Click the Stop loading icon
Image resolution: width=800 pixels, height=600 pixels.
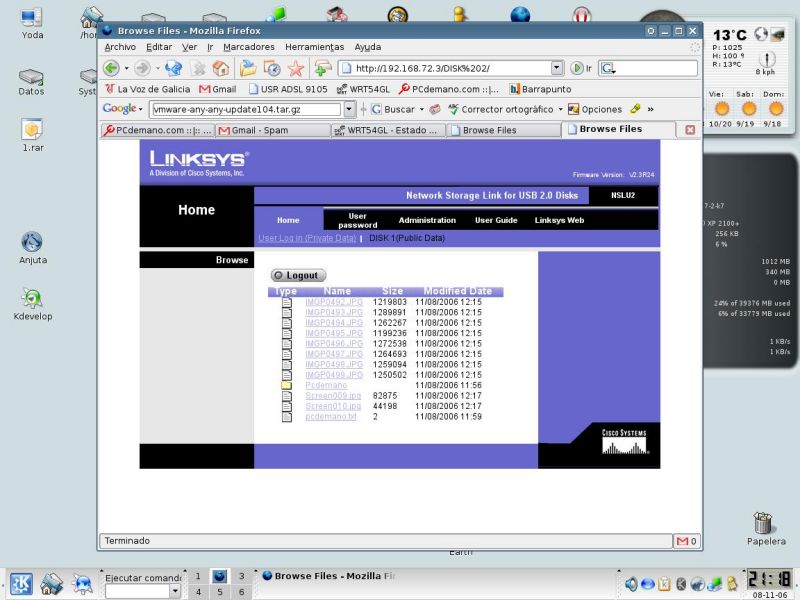(x=198, y=68)
